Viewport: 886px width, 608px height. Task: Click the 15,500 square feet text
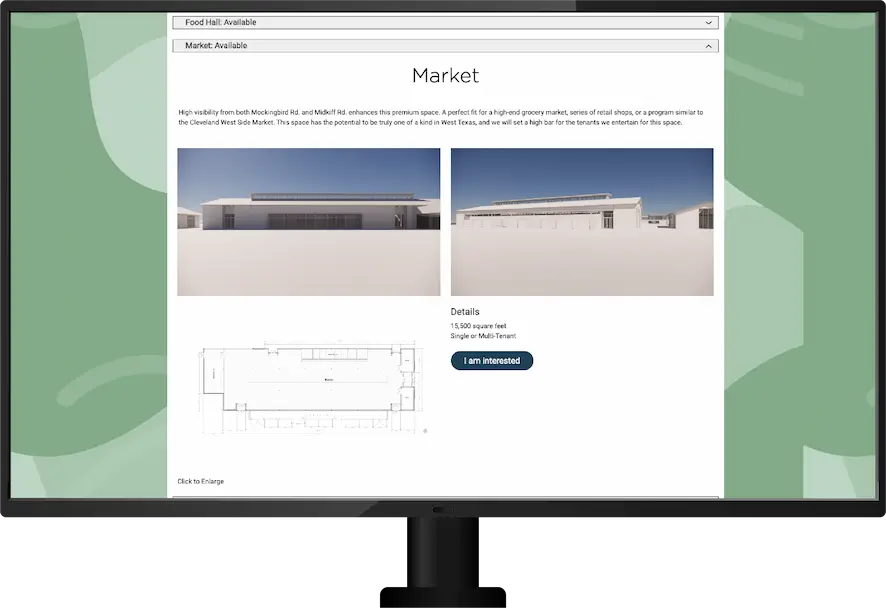click(480, 325)
